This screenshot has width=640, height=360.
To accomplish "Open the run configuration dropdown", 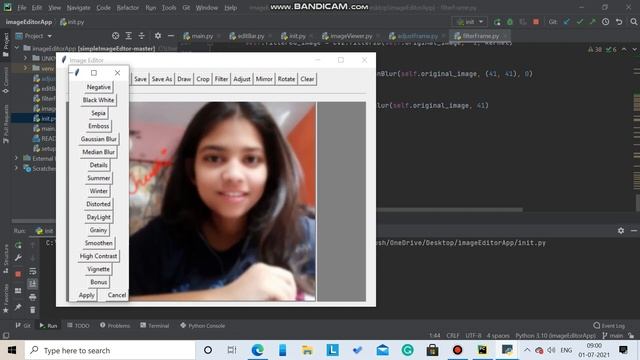I will point(470,22).
